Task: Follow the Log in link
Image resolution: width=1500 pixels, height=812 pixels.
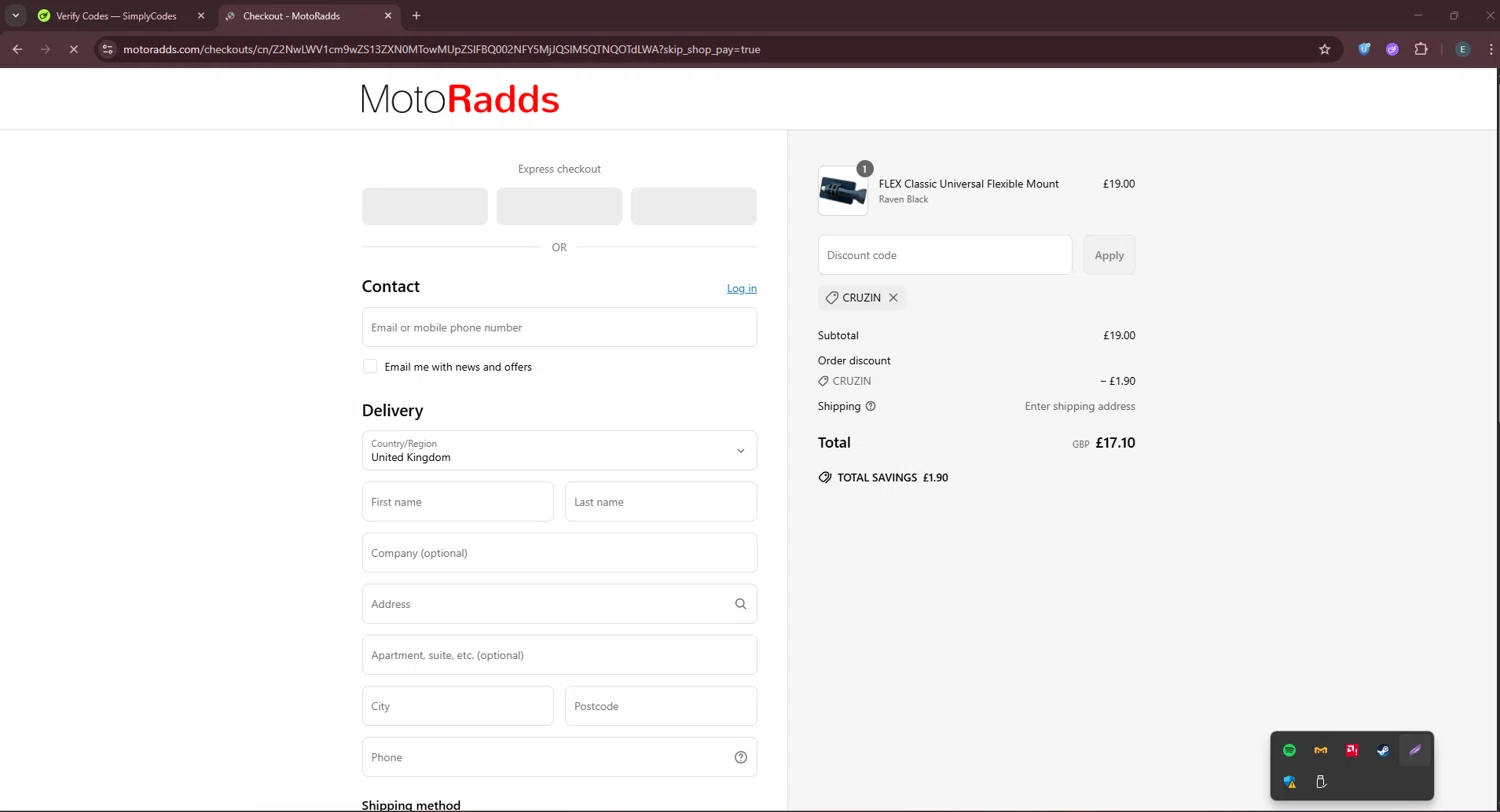Action: coord(742,288)
